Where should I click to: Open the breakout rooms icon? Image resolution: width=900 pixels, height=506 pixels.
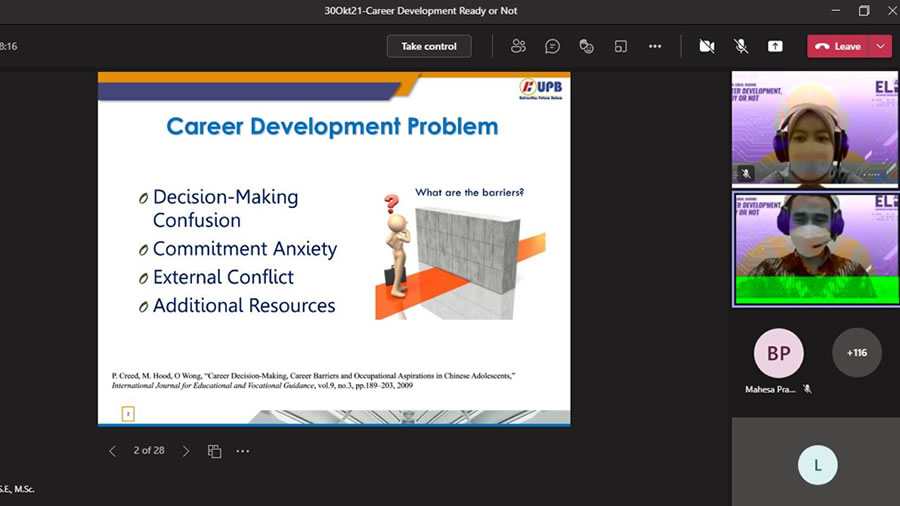click(x=621, y=46)
